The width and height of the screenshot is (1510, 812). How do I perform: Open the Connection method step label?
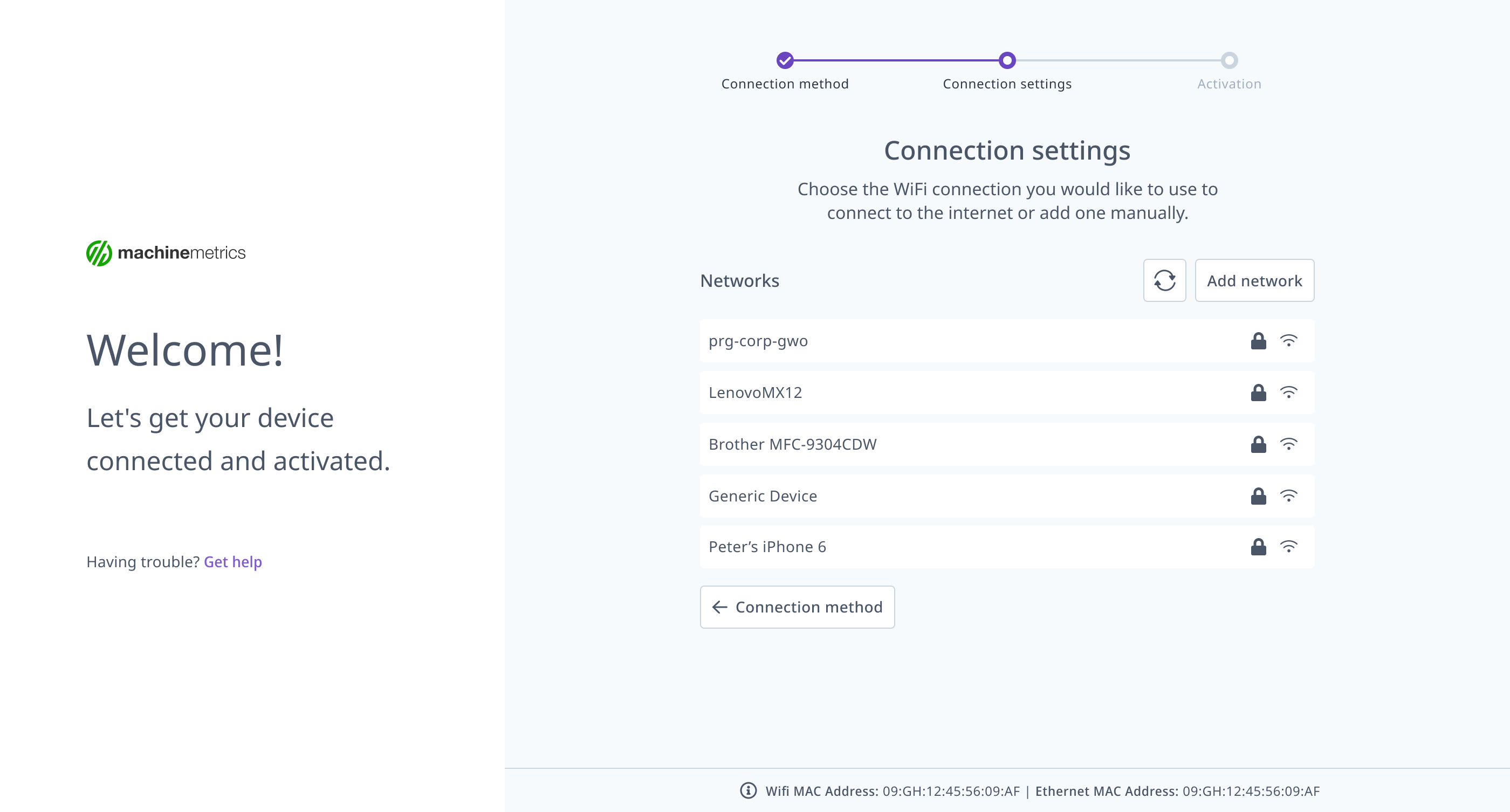785,84
